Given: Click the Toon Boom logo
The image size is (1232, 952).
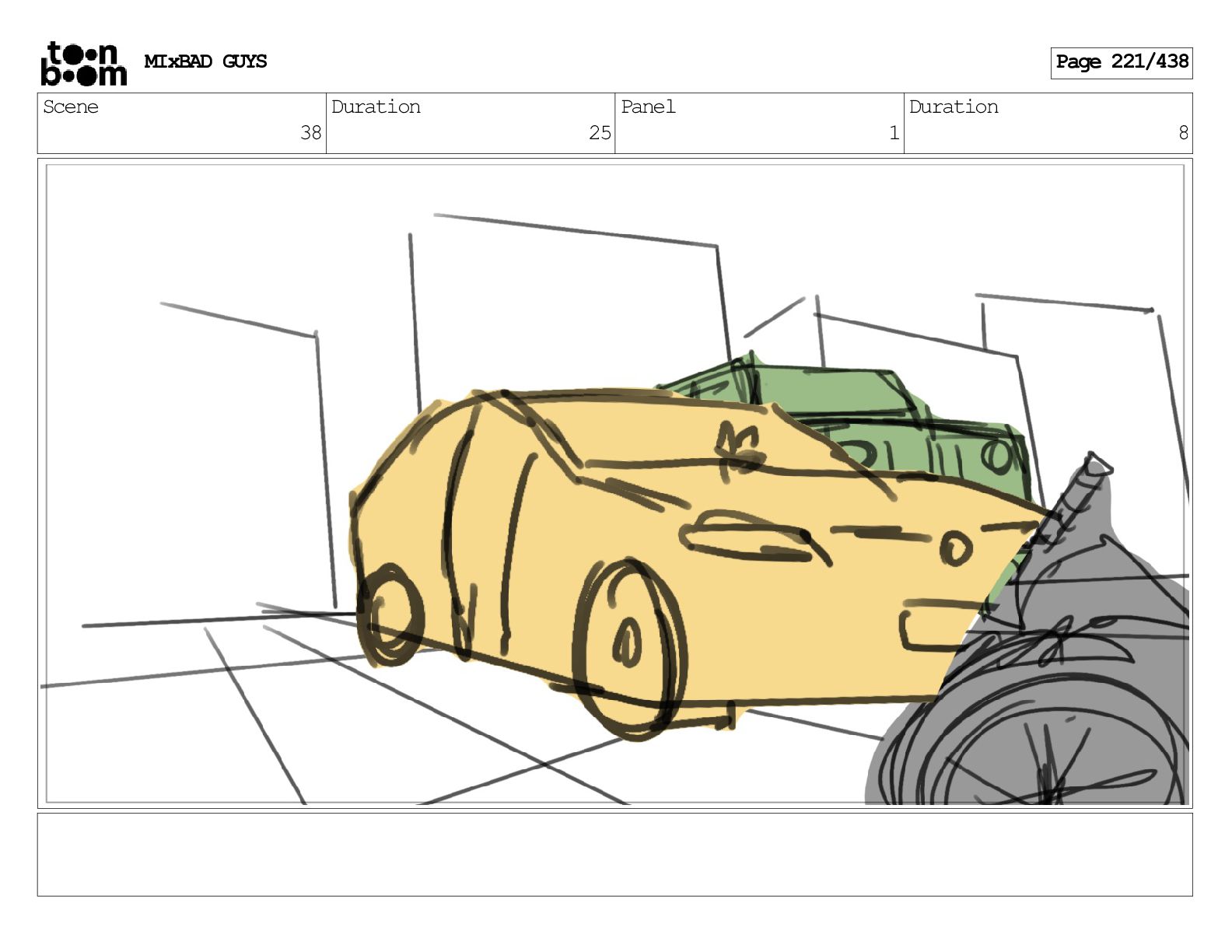Looking at the screenshot, I should 83,63.
